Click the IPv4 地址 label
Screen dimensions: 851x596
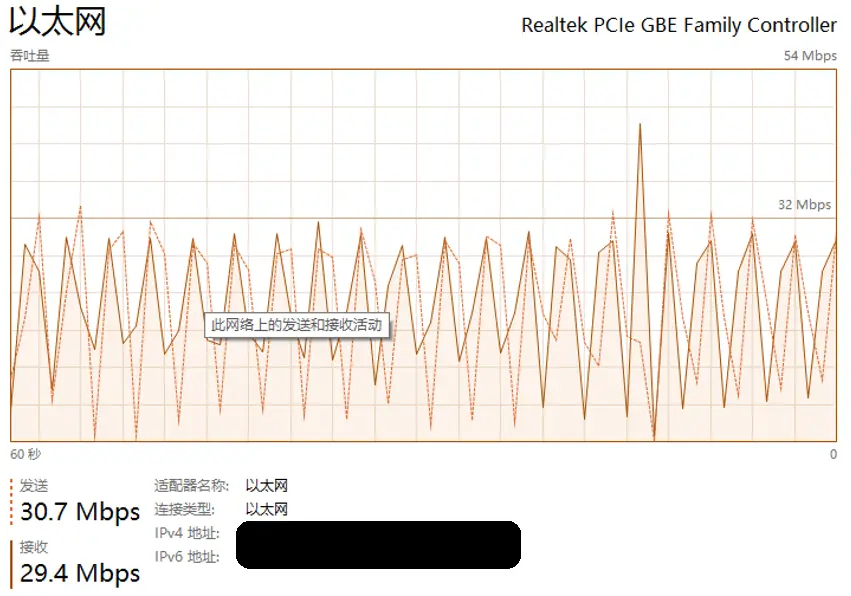pyautogui.click(x=187, y=533)
